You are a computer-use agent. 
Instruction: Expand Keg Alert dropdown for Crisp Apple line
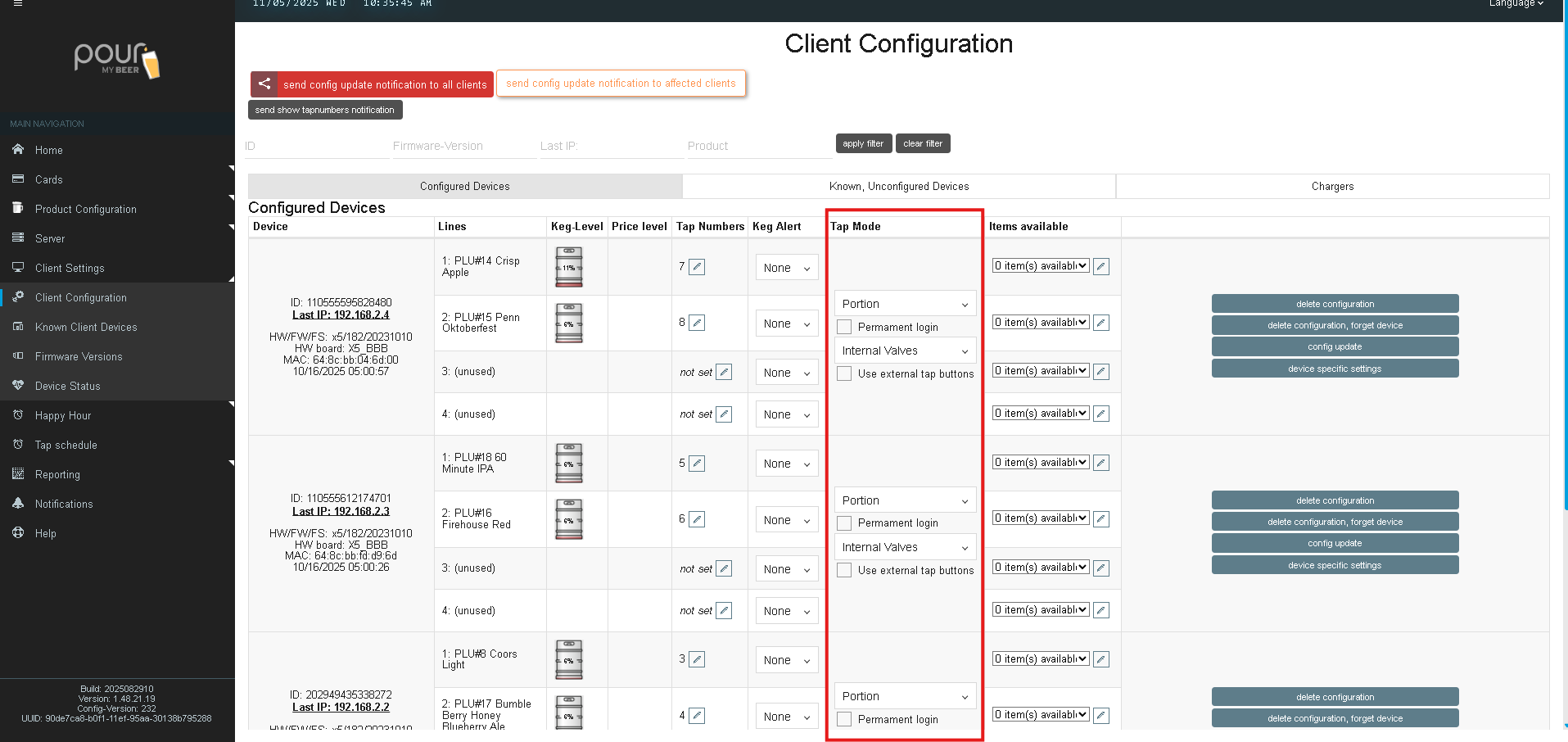click(x=786, y=268)
